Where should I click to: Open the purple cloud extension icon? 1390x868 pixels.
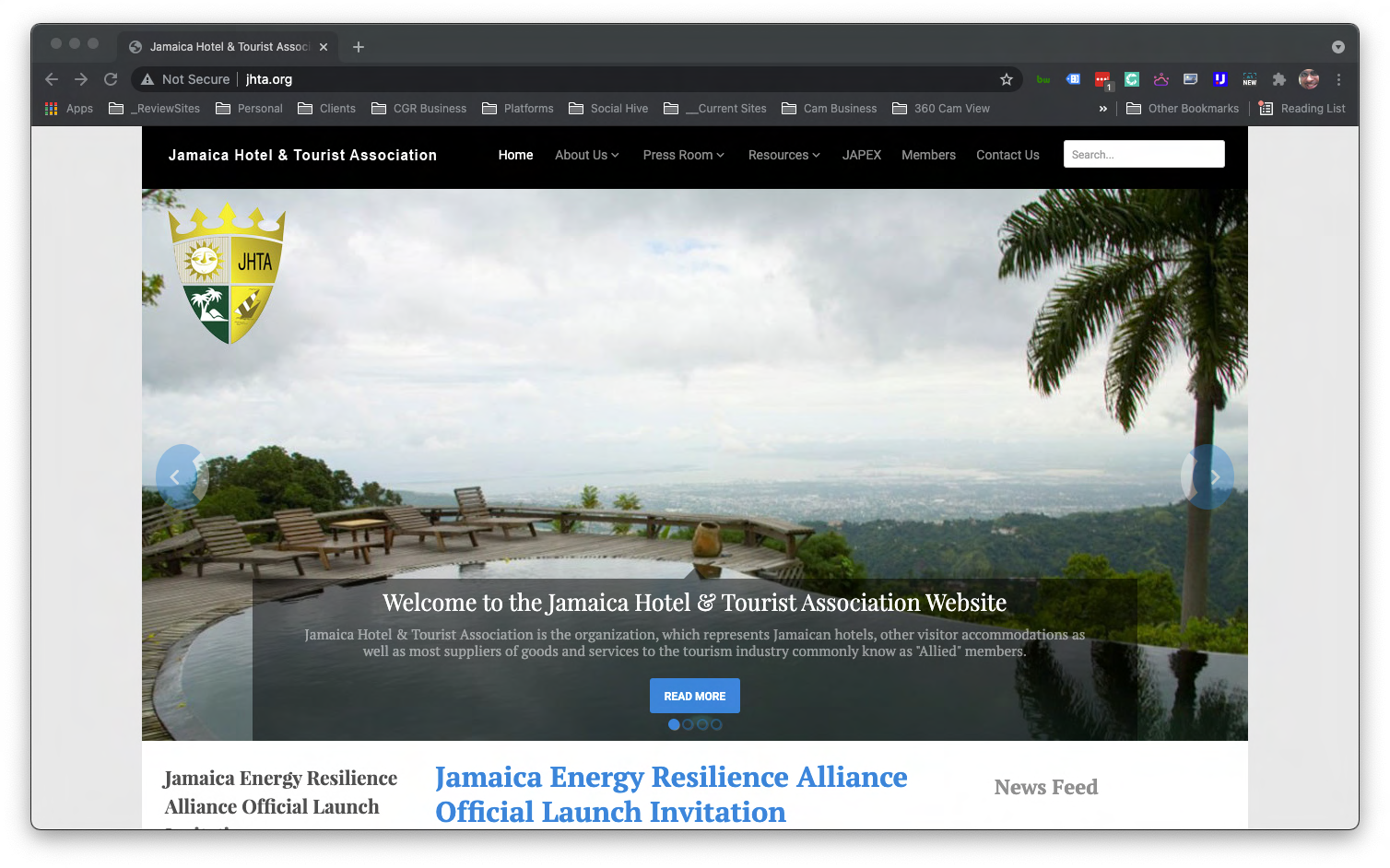[1161, 79]
